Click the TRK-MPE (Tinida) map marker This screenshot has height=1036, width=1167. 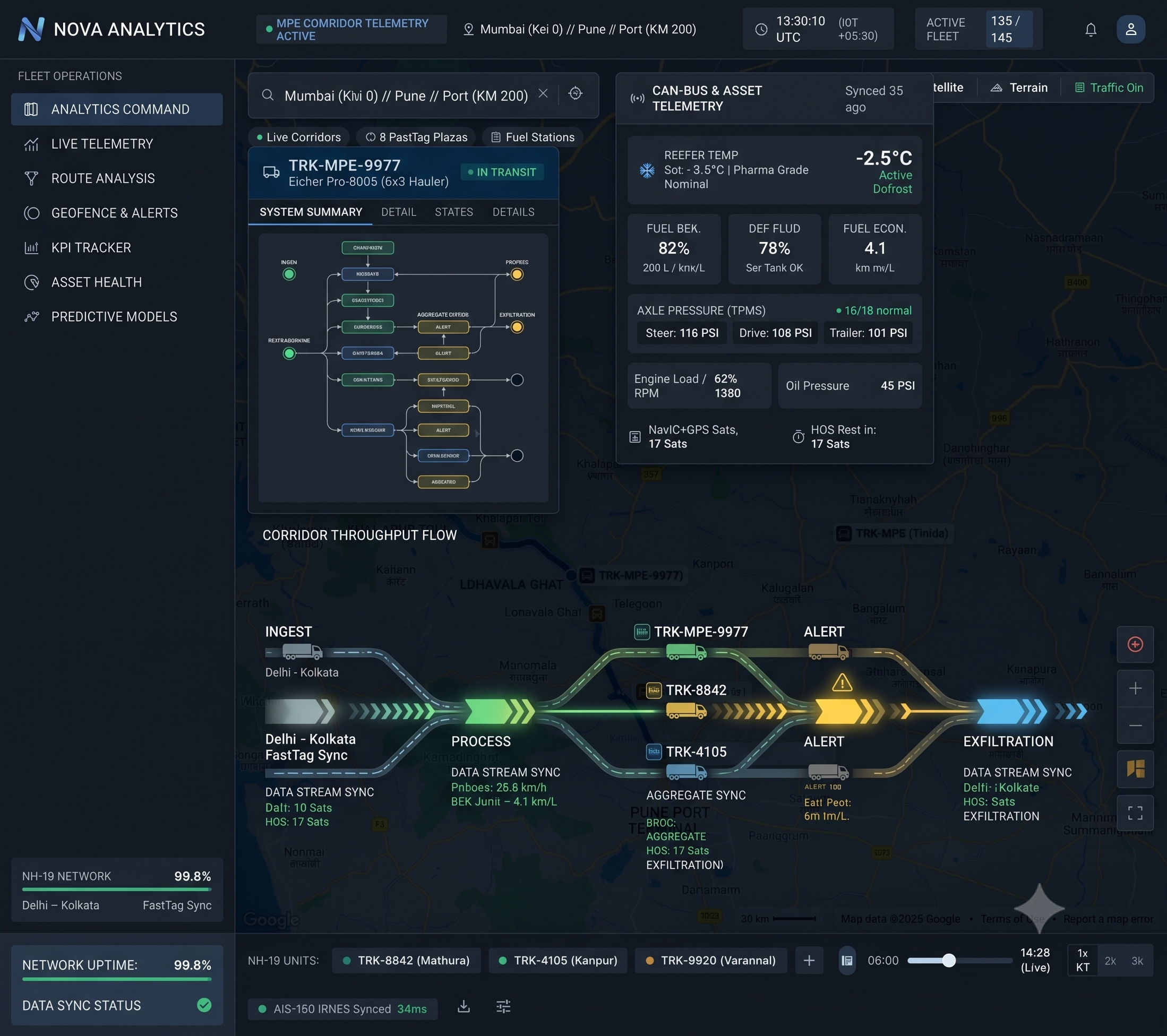coord(893,533)
